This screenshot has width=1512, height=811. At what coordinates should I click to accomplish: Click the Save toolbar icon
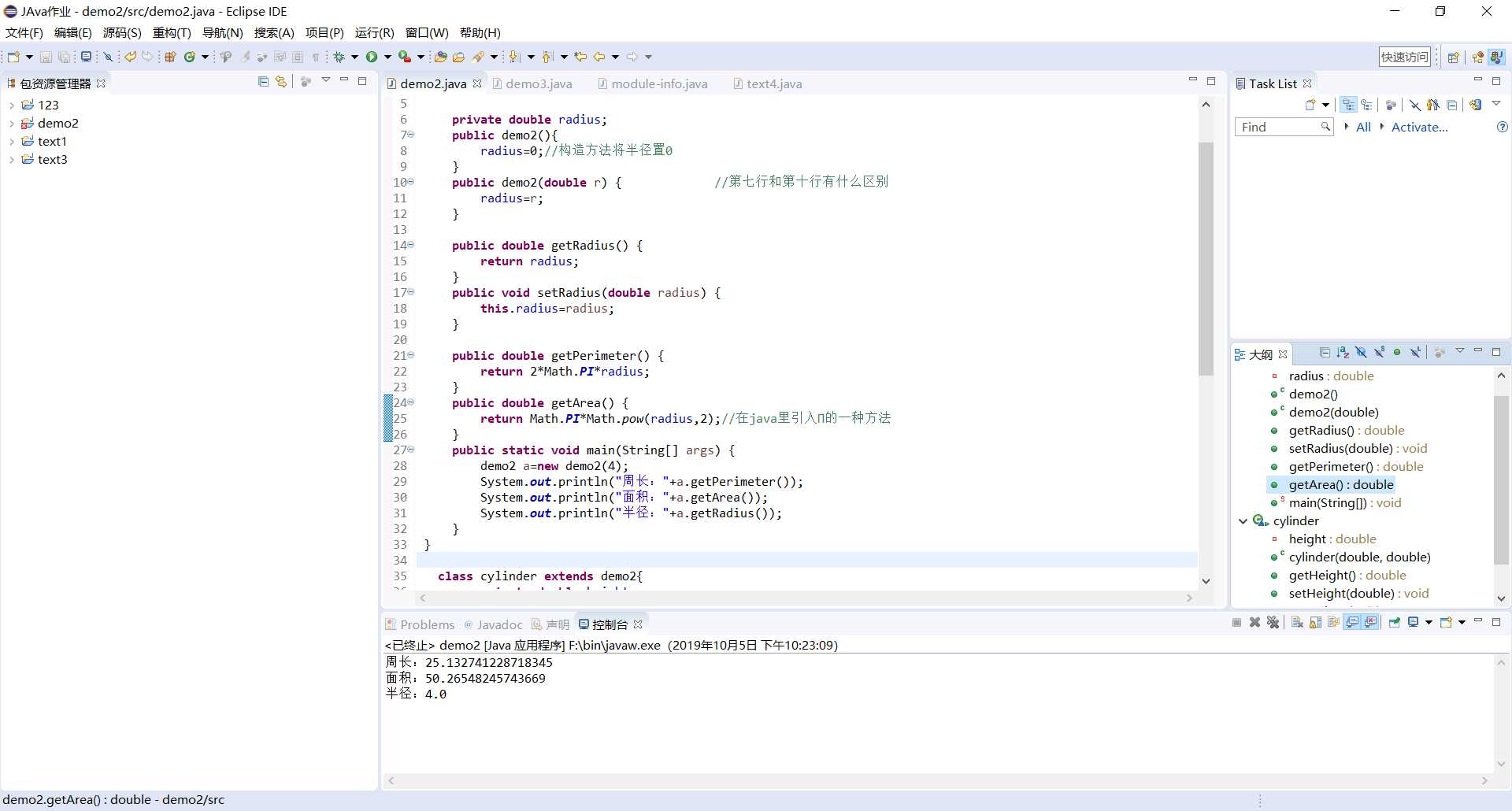coord(46,57)
